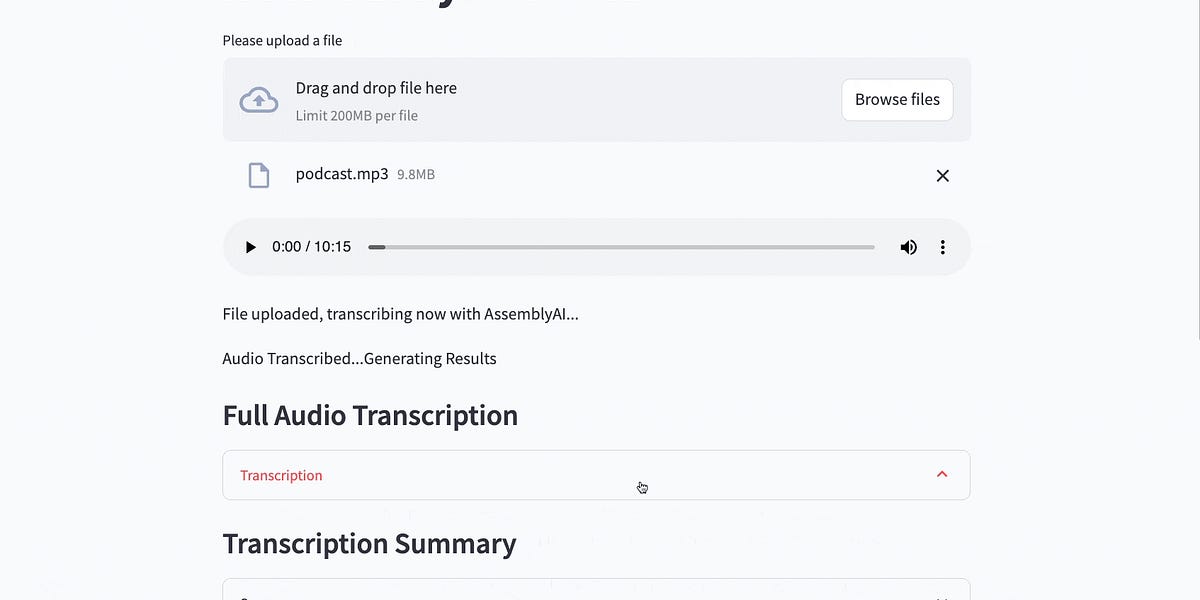Click the red Transcription label

coord(281,475)
